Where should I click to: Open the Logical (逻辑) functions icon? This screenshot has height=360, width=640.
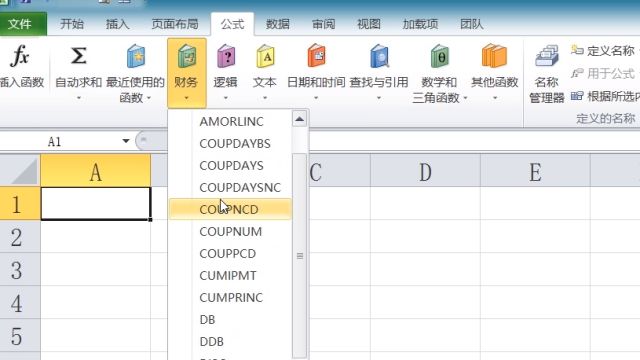pyautogui.click(x=226, y=56)
